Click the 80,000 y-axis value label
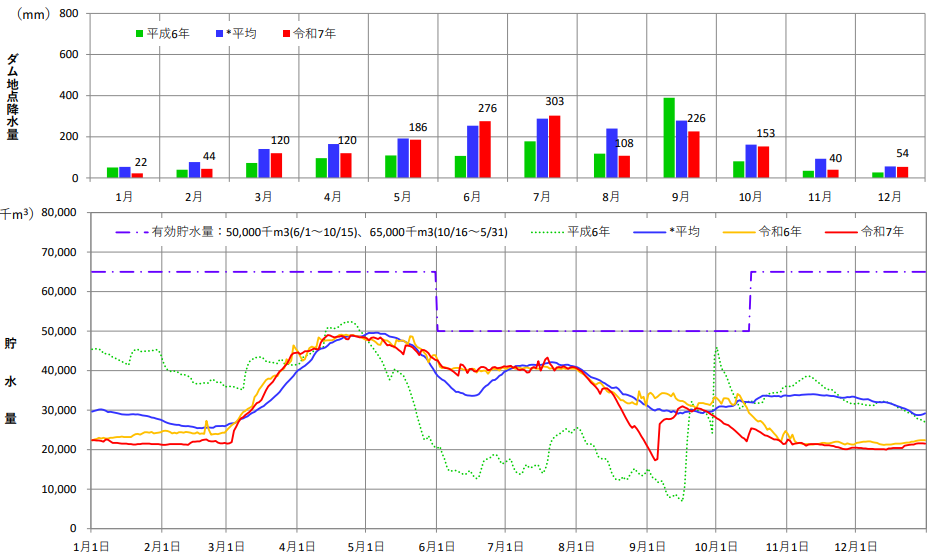933x558 pixels. click(x=58, y=213)
